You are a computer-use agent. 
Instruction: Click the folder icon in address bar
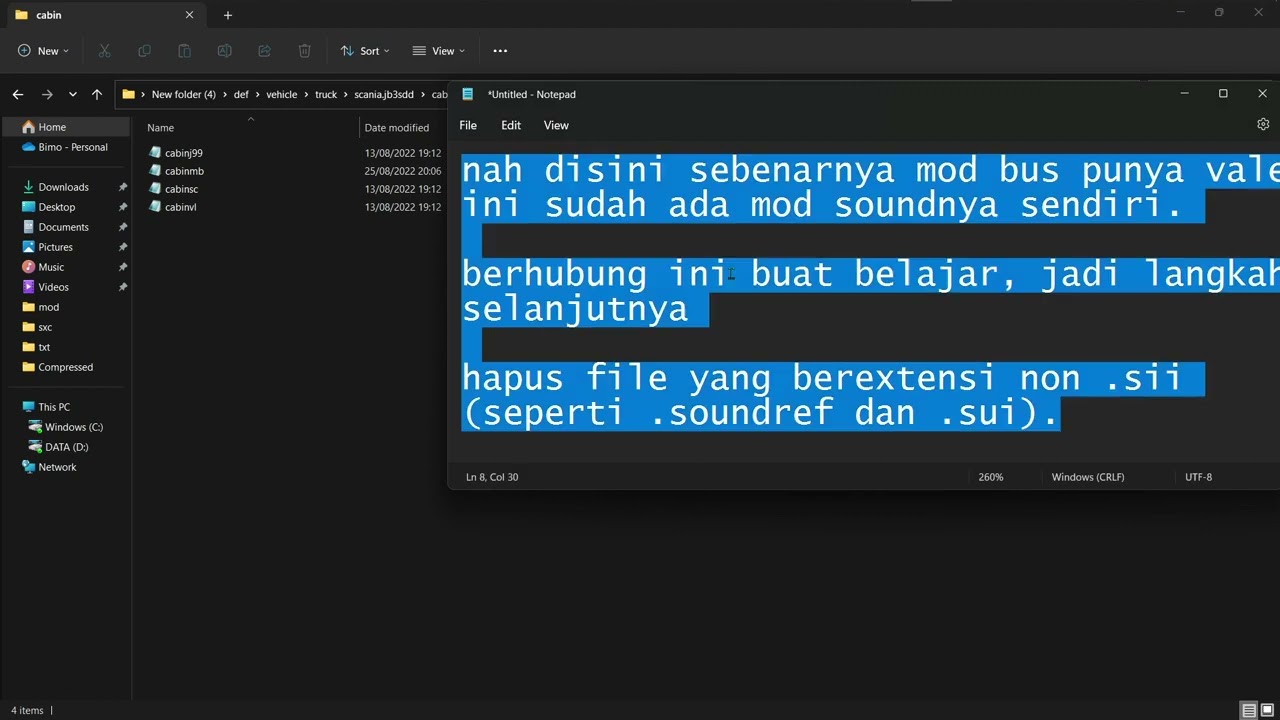tap(128, 94)
